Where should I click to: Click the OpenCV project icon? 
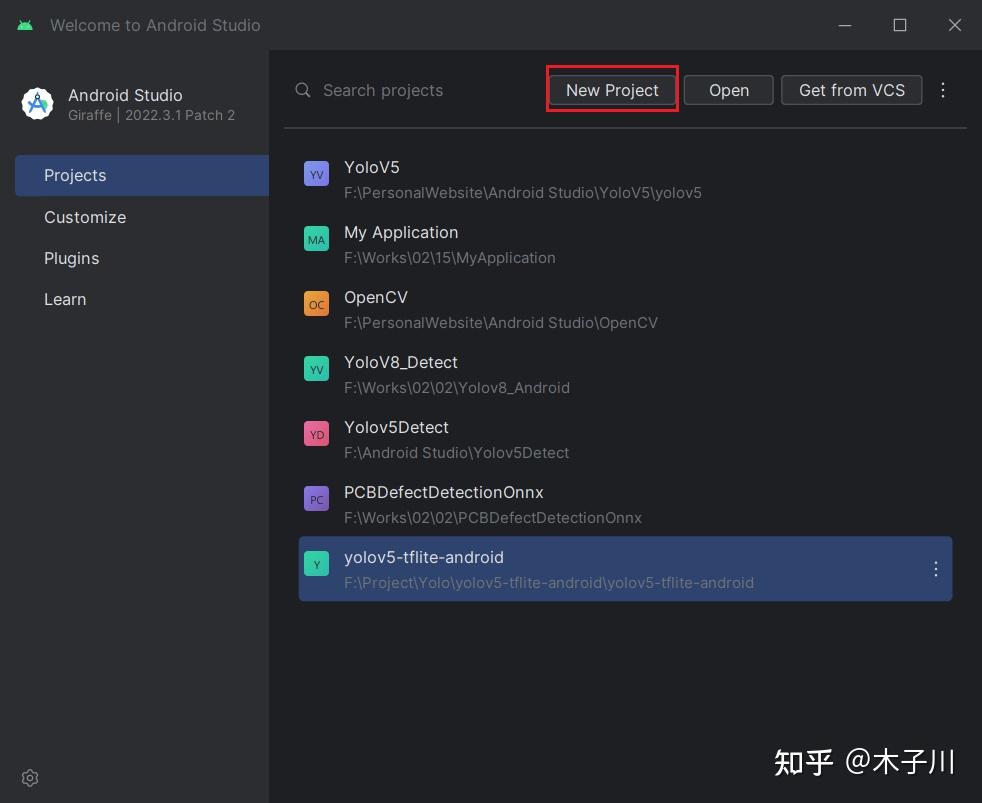[316, 303]
